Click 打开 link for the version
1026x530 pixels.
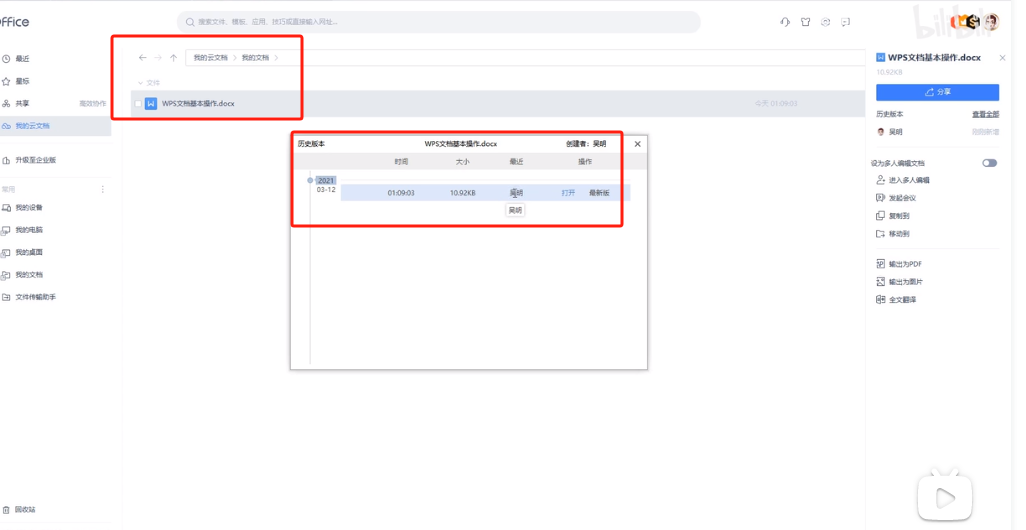click(x=569, y=193)
